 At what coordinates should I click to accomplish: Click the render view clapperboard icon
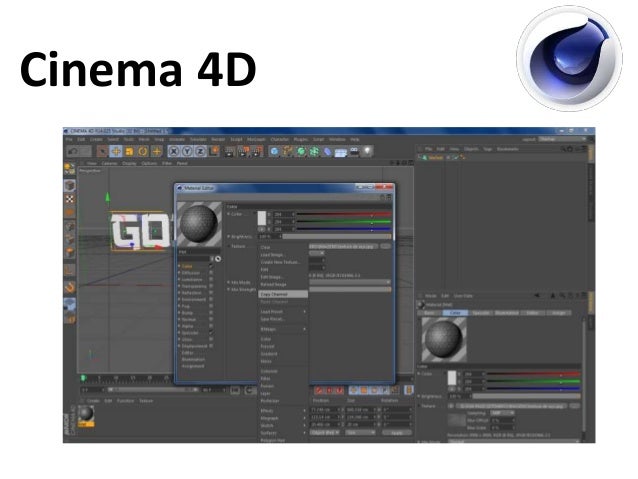point(230,152)
